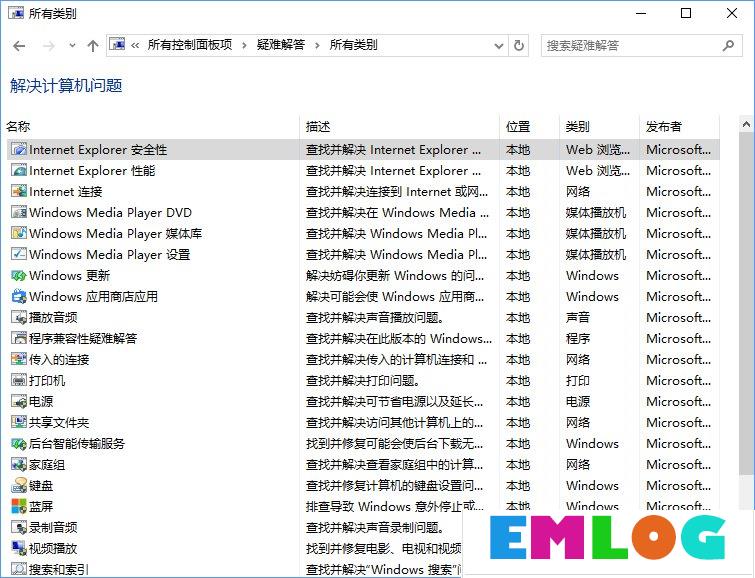The image size is (755, 578).
Task: Select the 共享文件夹 icon
Action: [19, 422]
